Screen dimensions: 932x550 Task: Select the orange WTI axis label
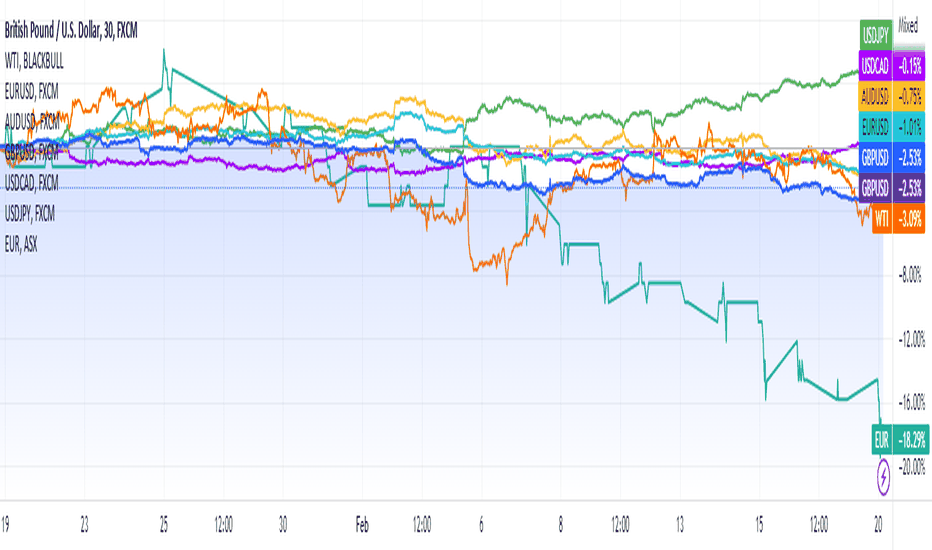tap(898, 218)
